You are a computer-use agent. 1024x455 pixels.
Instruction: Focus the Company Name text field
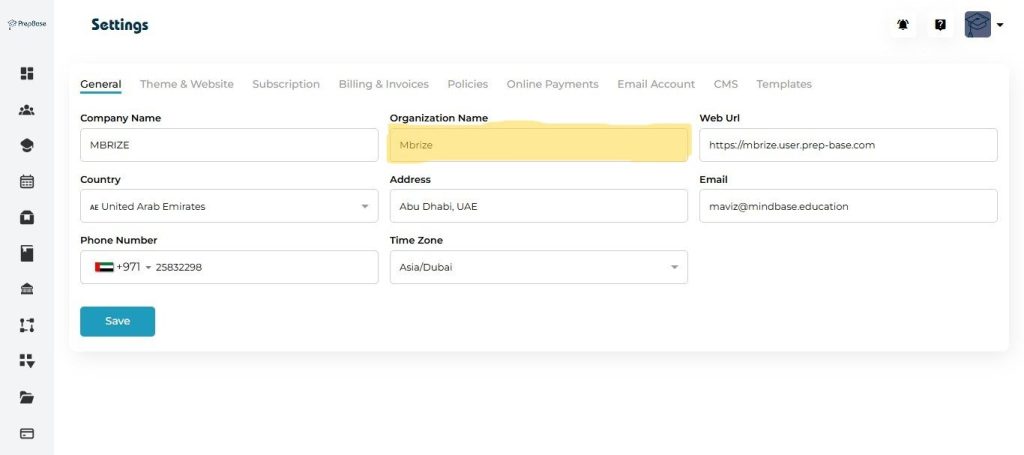pos(228,145)
